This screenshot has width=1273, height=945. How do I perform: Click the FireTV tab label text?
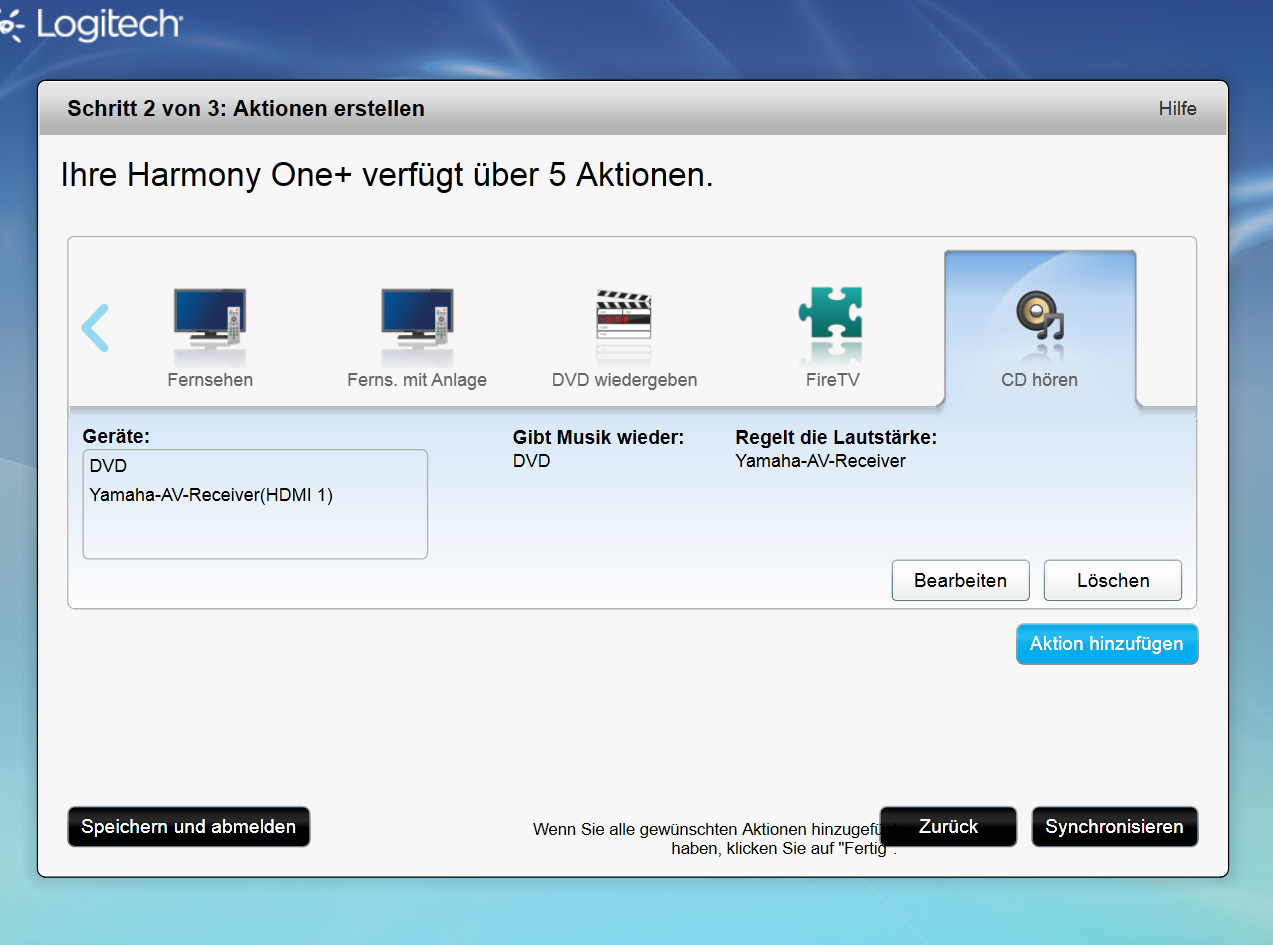click(x=832, y=380)
